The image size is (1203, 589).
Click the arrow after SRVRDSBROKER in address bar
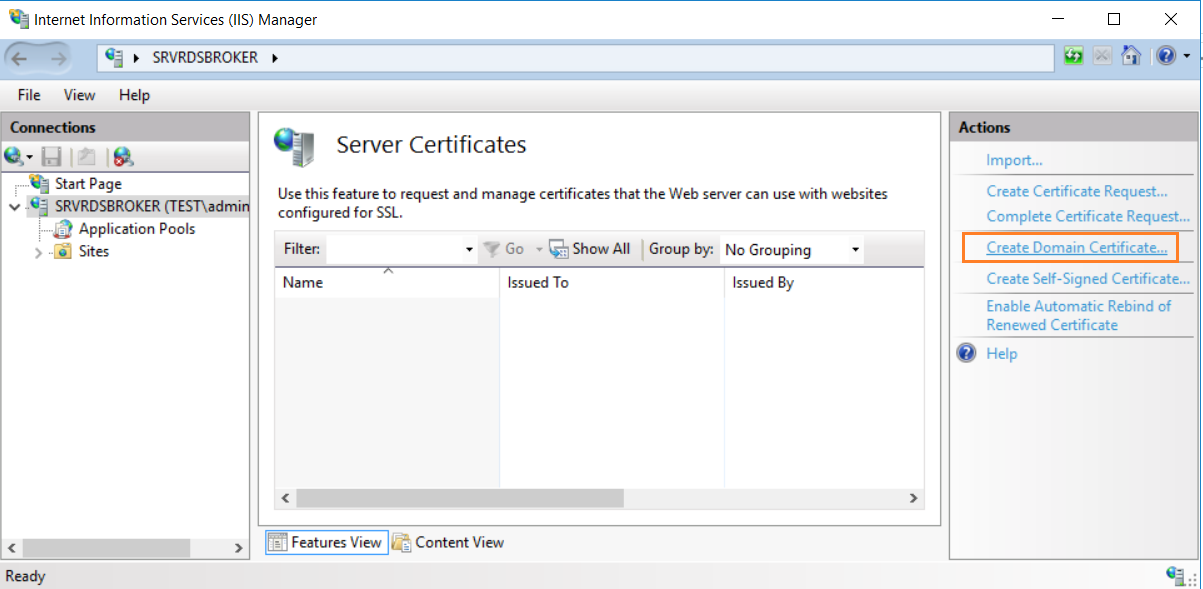[275, 58]
